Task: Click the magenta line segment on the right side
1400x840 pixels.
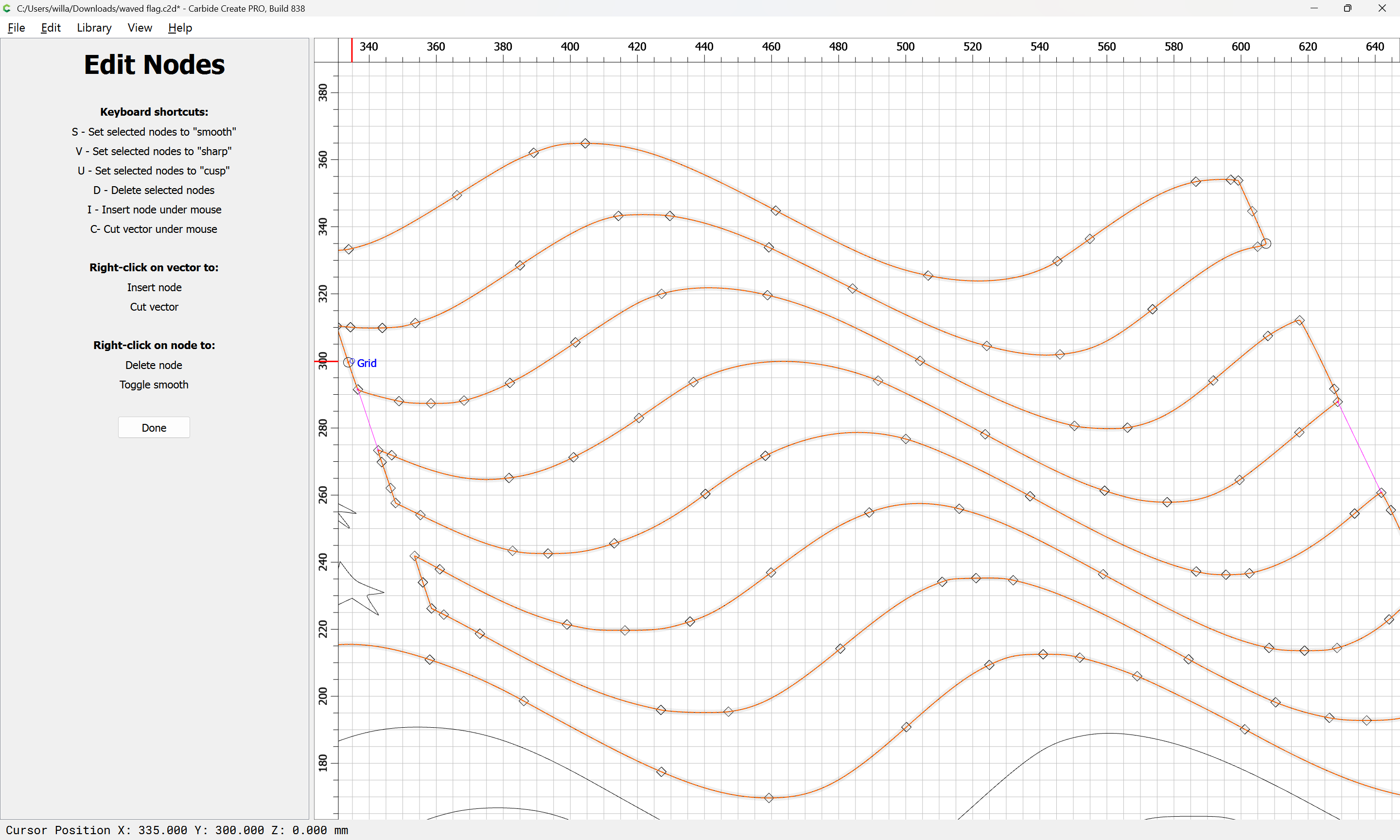Action: coord(1359,447)
